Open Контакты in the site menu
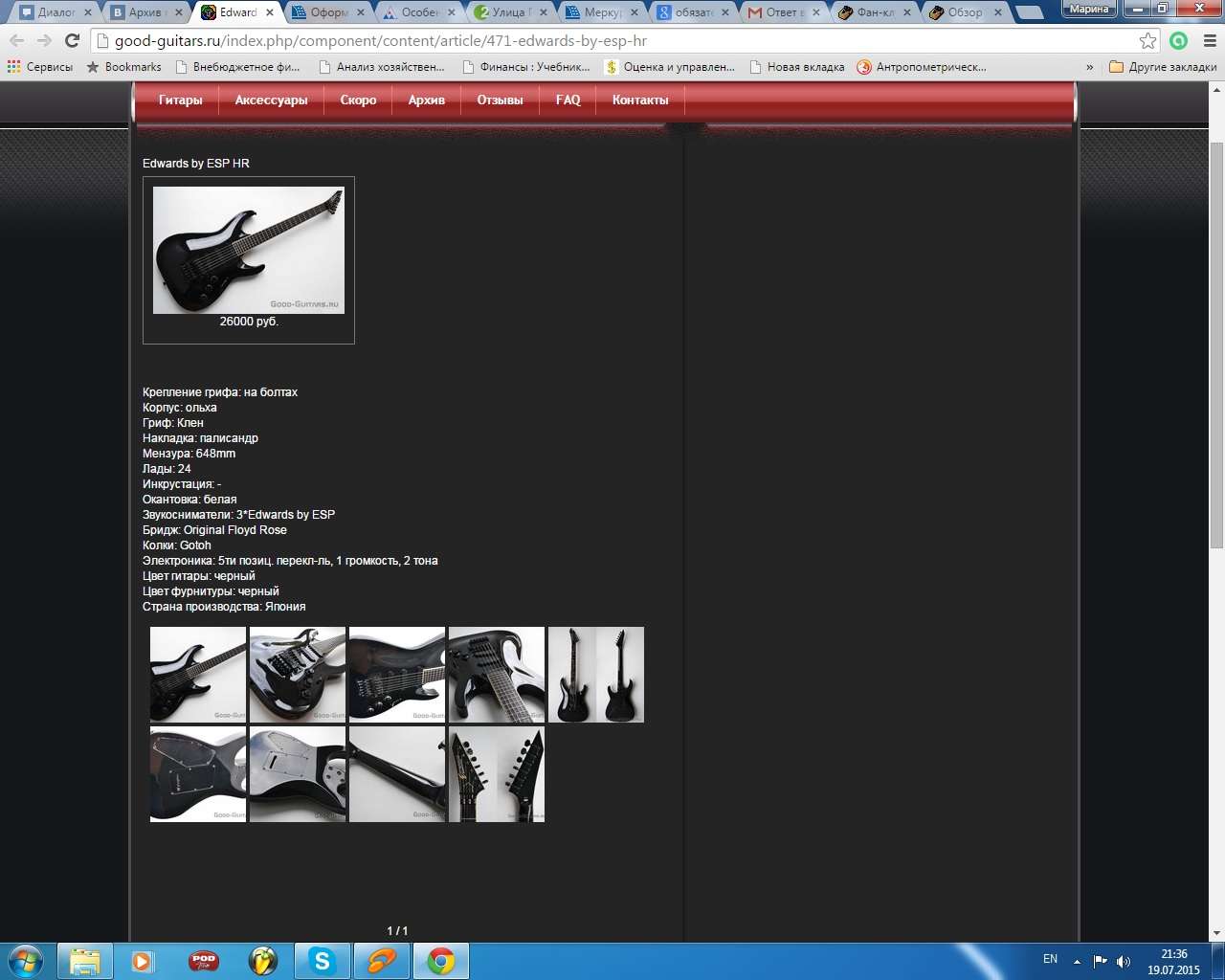Screen dimensions: 1225x980 coord(640,100)
